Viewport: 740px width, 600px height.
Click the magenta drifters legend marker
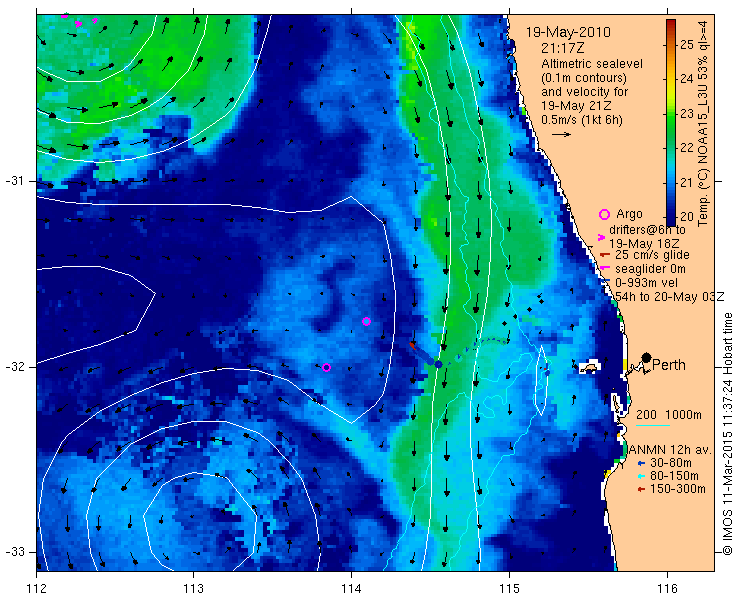(601, 237)
